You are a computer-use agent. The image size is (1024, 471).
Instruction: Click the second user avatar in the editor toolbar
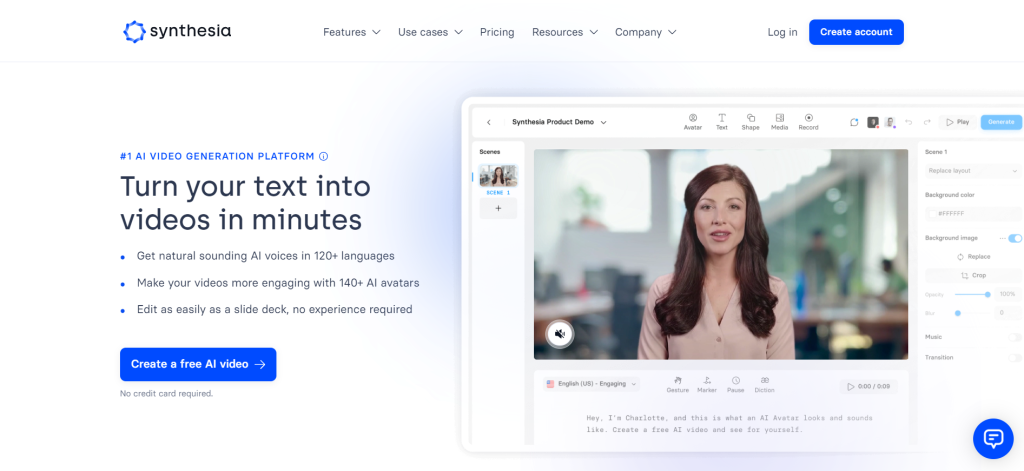coord(889,122)
